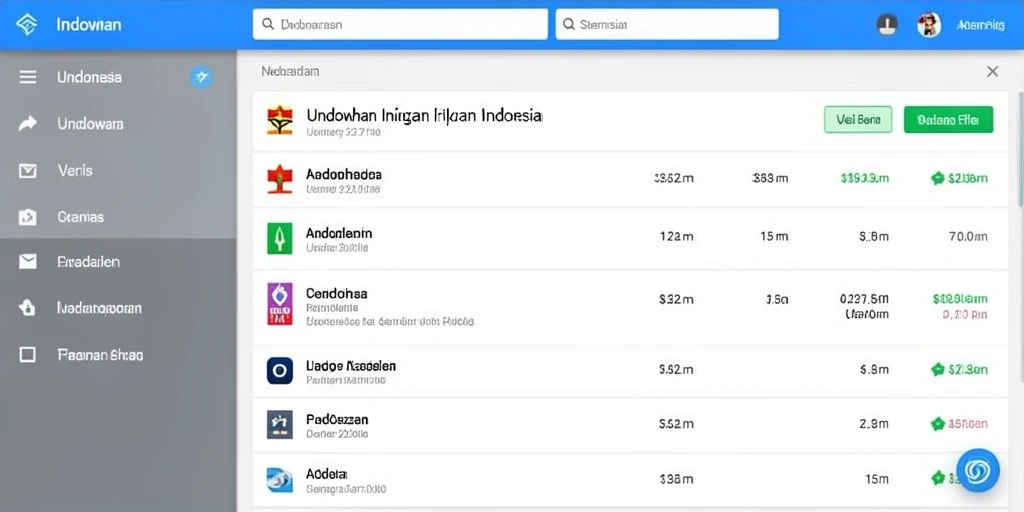
Task: Click the Indovitan logo icon
Action: (x=26, y=25)
